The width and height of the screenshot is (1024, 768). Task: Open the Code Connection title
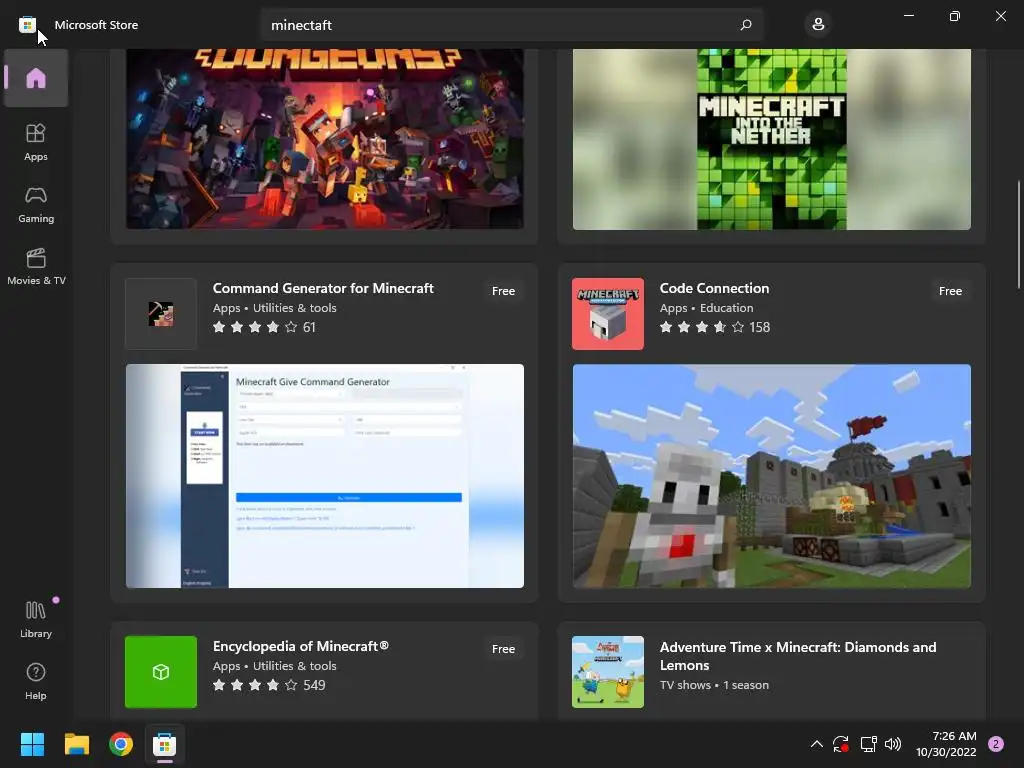(x=714, y=288)
